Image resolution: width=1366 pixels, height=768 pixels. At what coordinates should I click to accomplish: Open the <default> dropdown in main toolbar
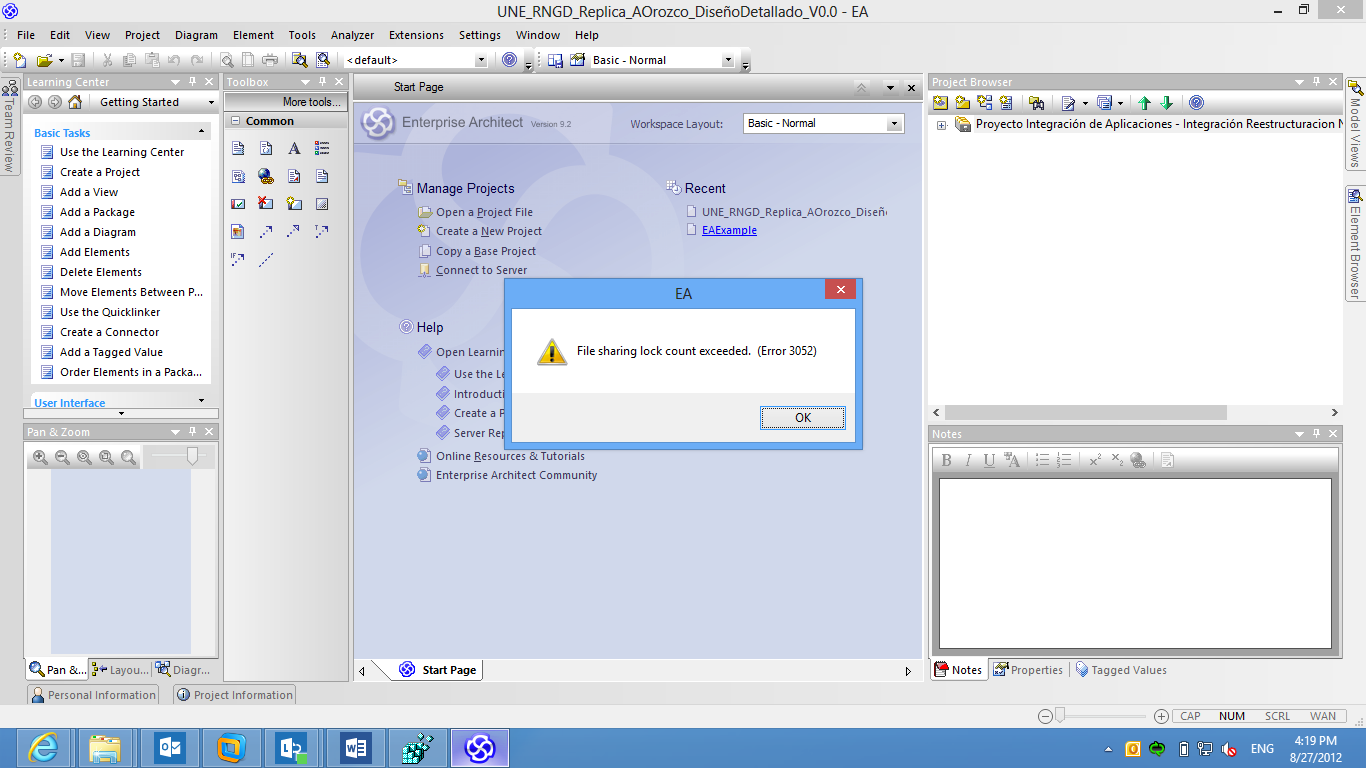pos(480,60)
